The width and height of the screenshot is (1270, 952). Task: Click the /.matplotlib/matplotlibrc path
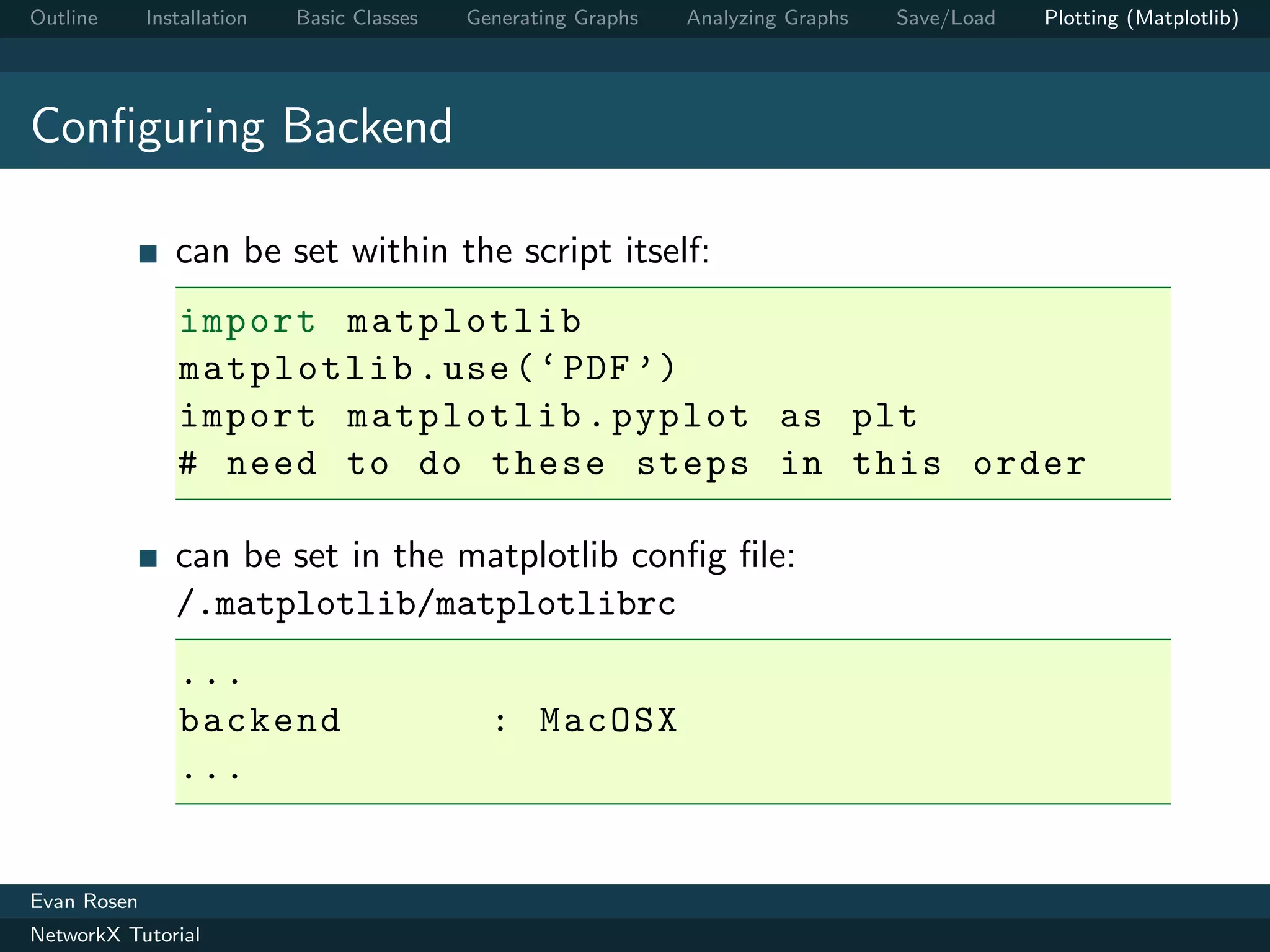click(x=426, y=604)
